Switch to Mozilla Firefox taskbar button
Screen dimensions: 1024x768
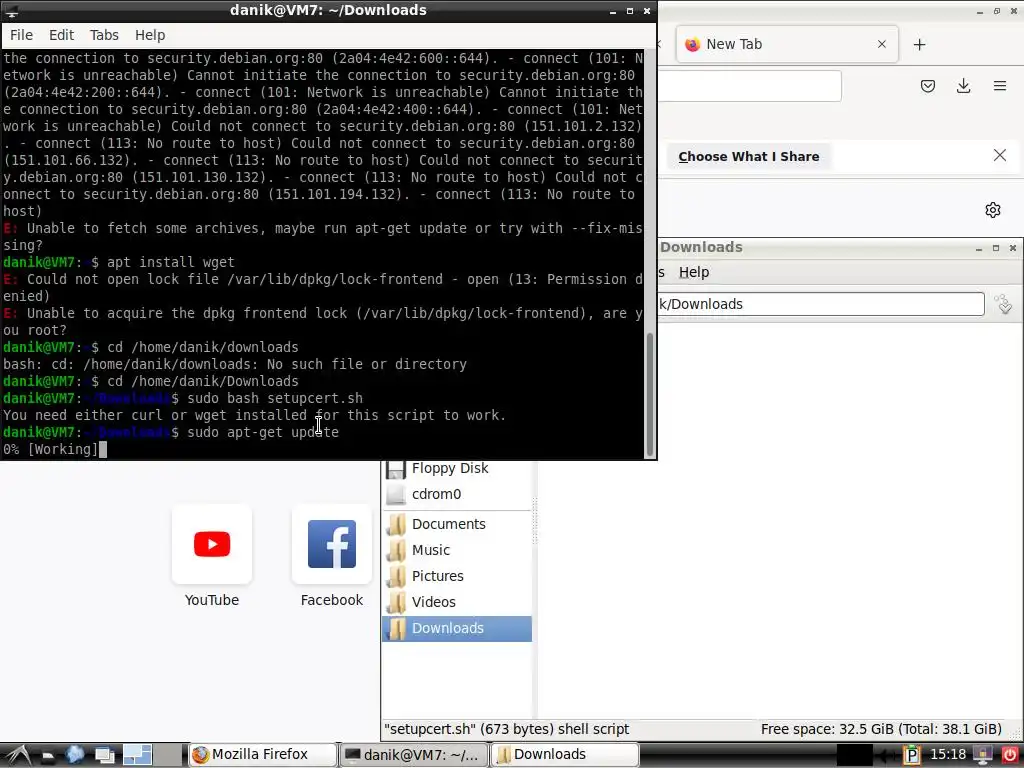coord(263,755)
